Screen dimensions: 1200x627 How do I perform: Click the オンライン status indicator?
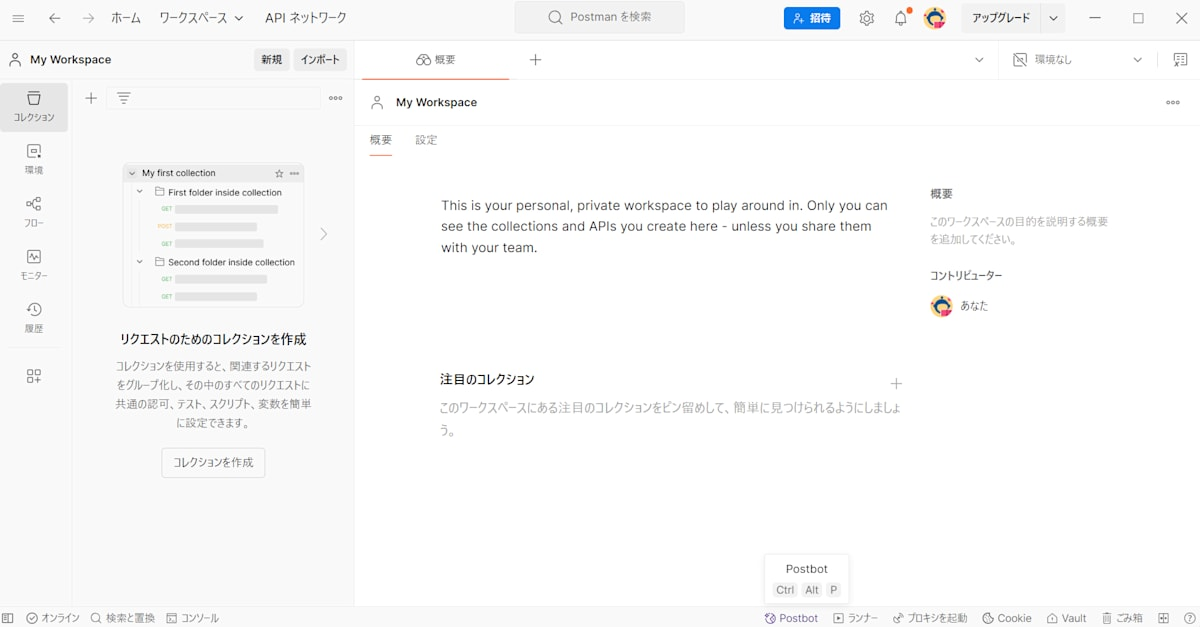point(53,618)
